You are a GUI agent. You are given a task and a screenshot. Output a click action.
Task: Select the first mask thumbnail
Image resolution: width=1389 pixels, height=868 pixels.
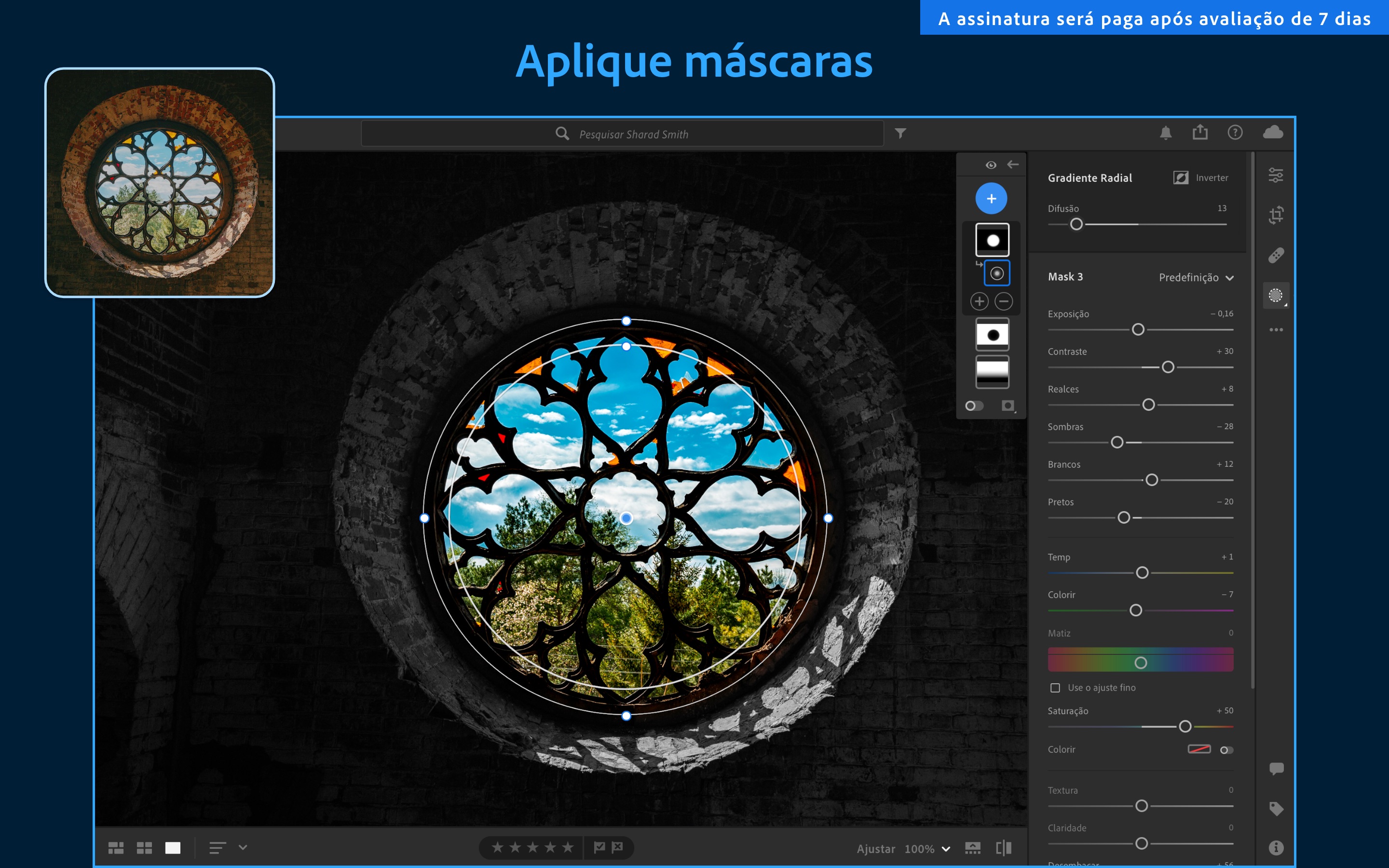(x=993, y=240)
